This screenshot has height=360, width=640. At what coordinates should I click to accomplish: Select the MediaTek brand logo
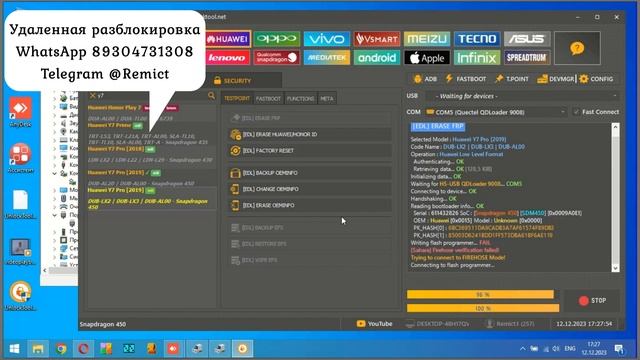click(327, 58)
